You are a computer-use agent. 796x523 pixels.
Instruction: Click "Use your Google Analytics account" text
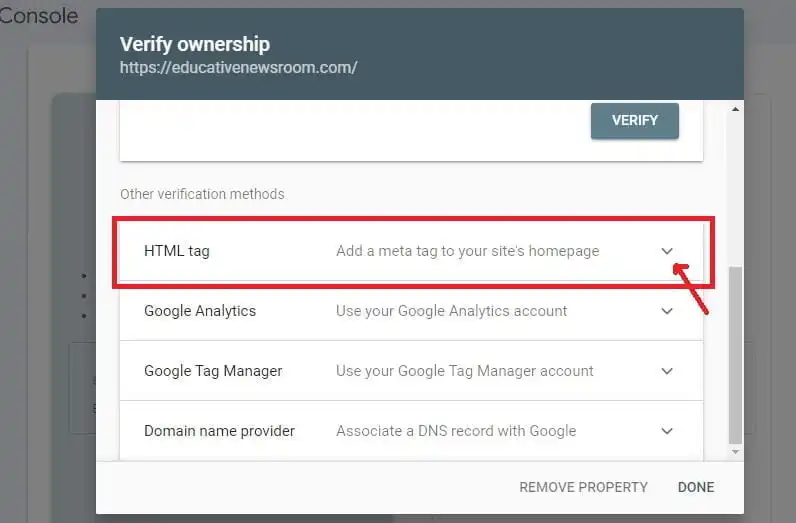451,311
